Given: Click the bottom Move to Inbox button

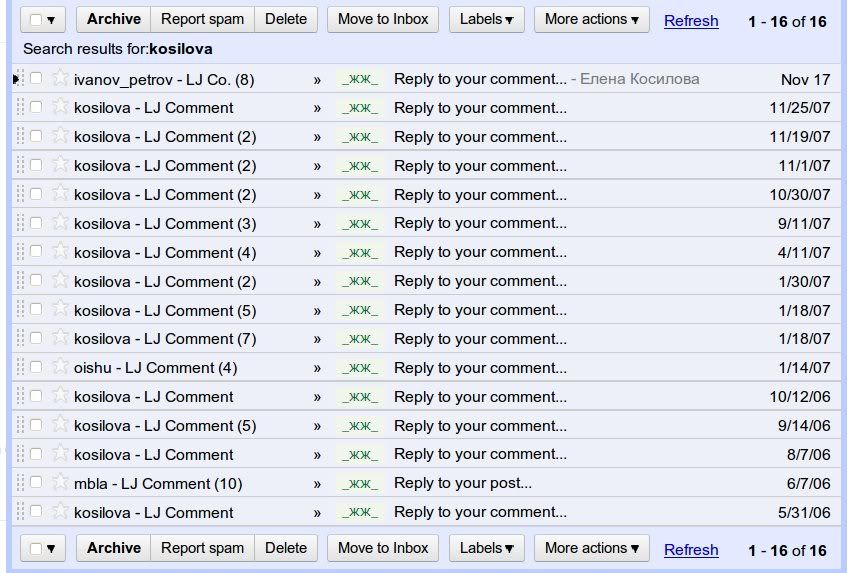Looking at the screenshot, I should point(383,548).
